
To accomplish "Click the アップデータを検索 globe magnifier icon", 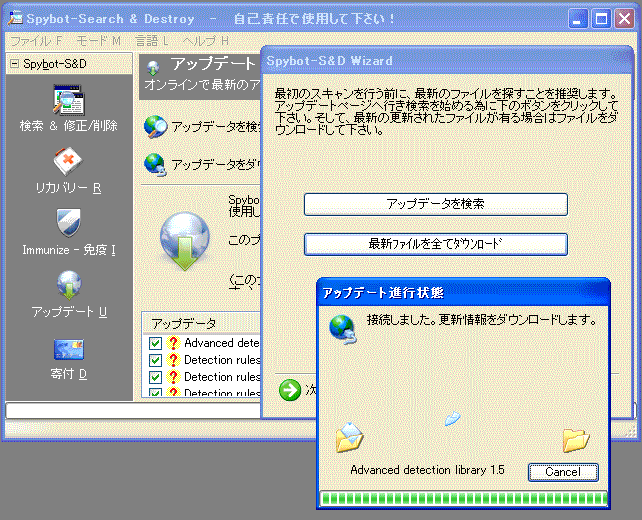I will pyautogui.click(x=156, y=127).
